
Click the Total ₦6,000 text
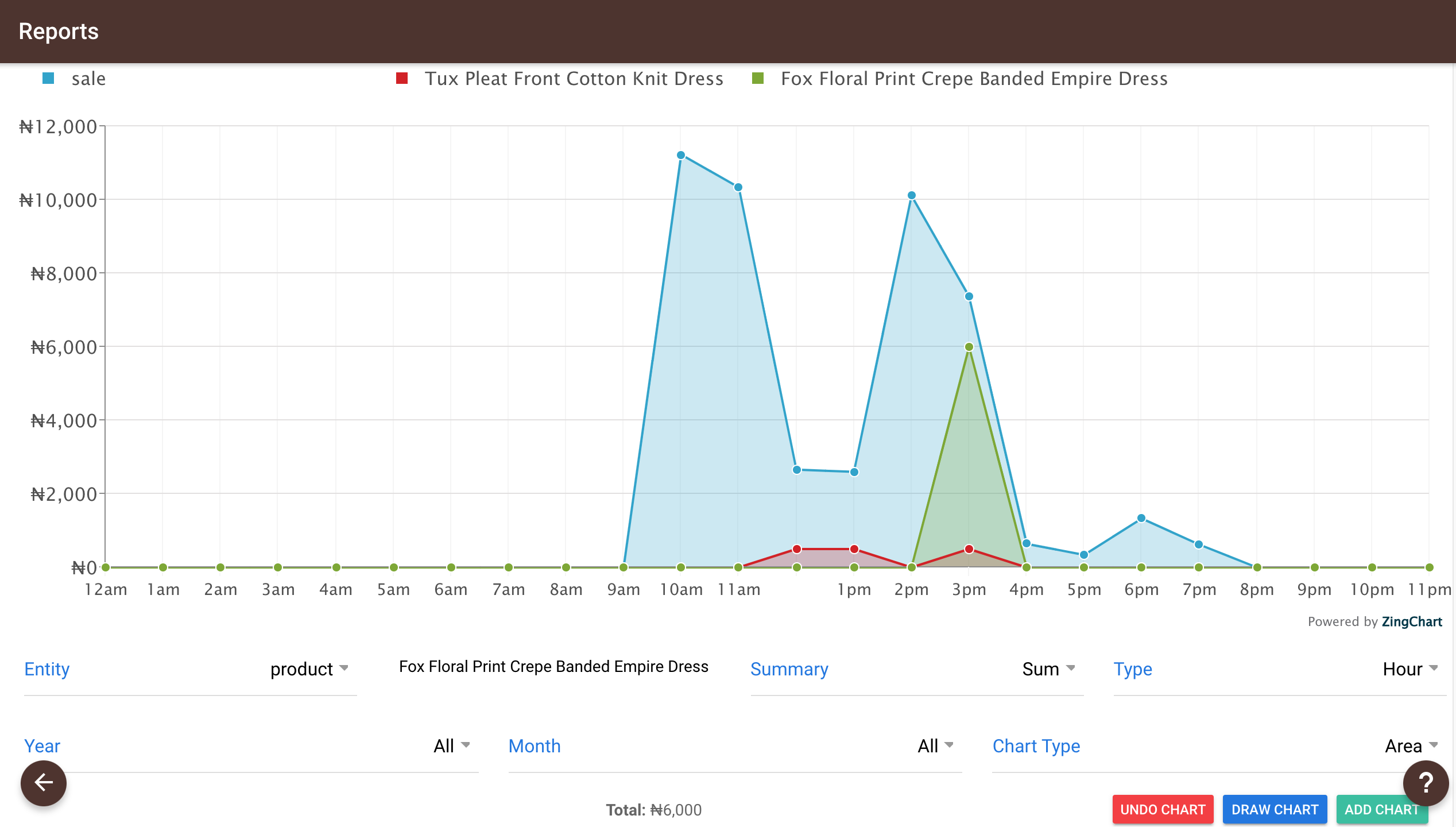pos(654,810)
